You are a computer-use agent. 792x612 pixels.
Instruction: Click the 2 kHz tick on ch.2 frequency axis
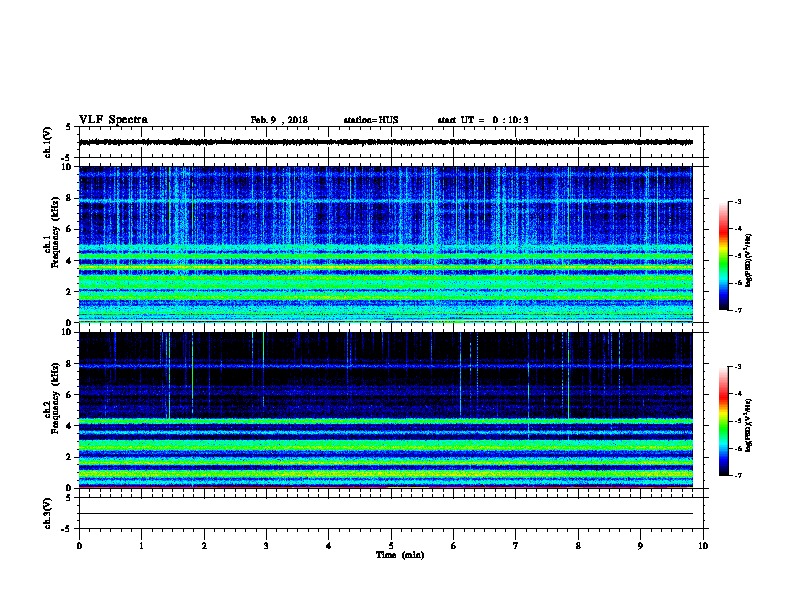click(69, 457)
